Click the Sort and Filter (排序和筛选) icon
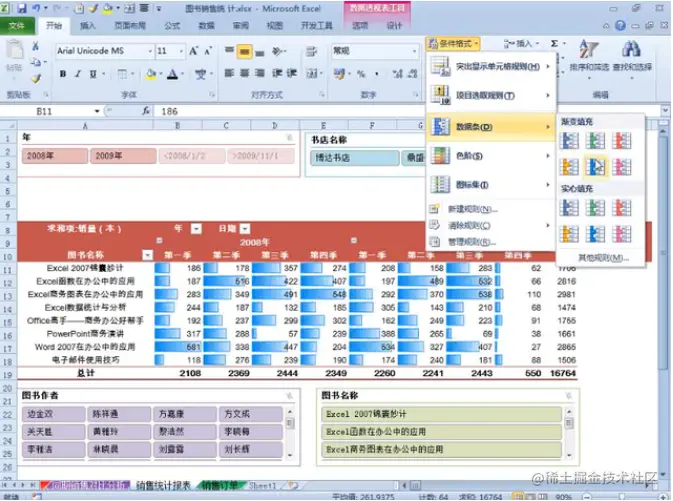This screenshot has height=501, width=673. tap(588, 49)
